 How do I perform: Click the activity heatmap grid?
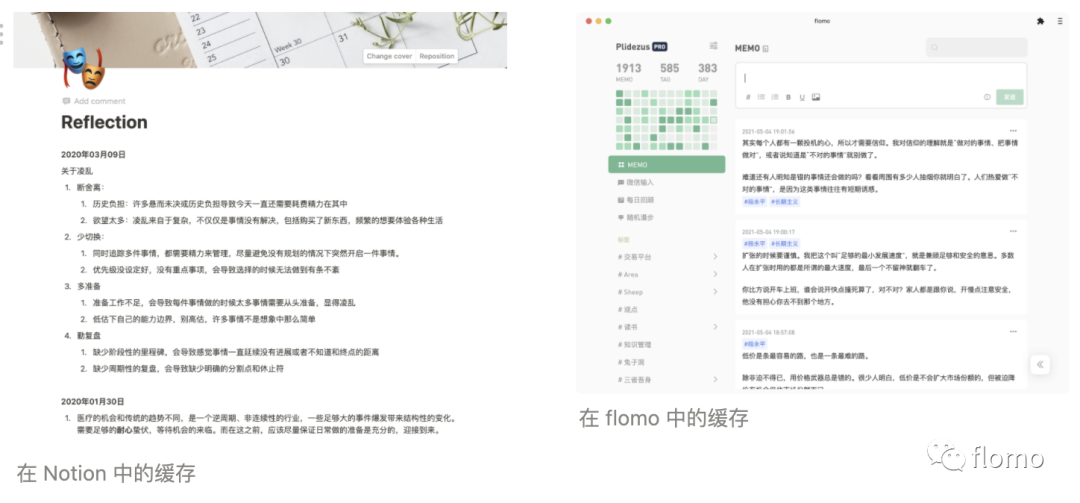[667, 120]
